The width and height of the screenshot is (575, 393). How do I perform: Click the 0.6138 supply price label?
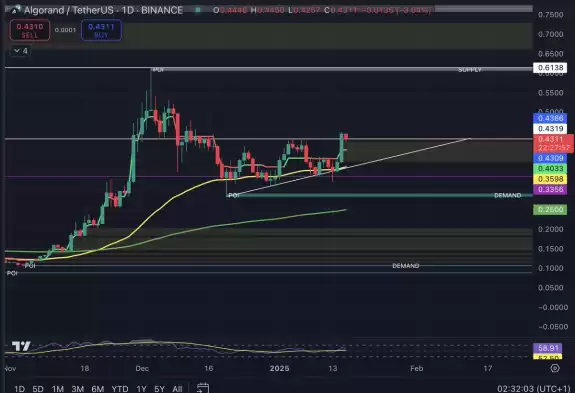tap(550, 67)
